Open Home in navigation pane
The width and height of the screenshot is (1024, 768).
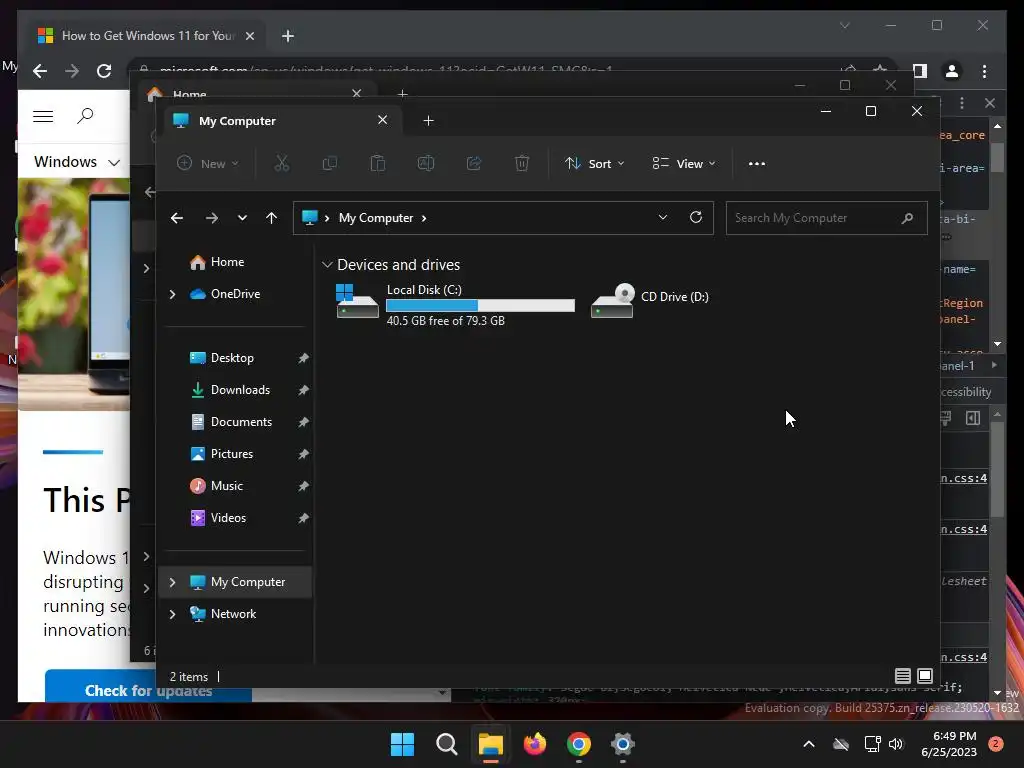tap(227, 262)
